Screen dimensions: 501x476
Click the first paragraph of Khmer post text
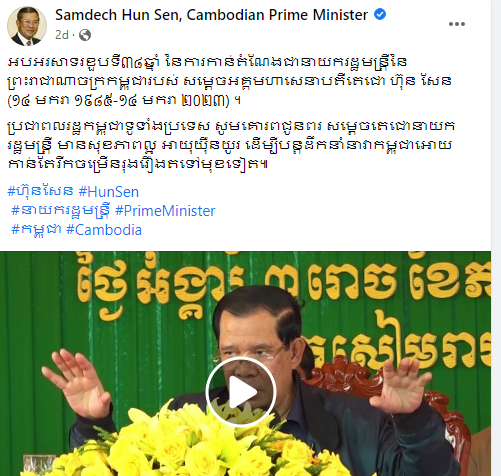(x=230, y=81)
